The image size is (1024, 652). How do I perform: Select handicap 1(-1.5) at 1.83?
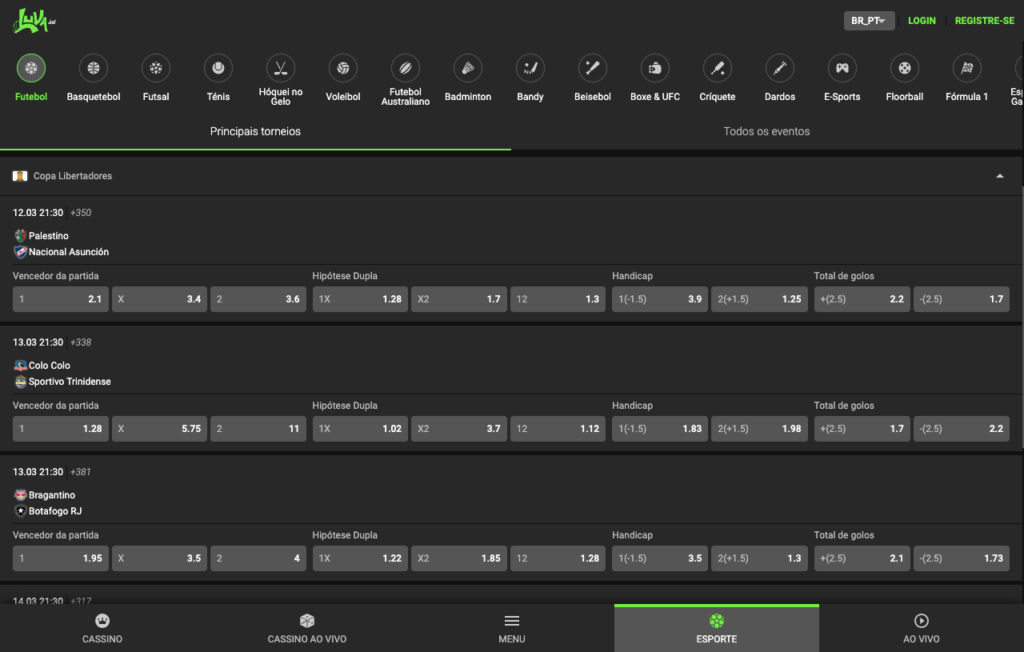click(x=660, y=429)
